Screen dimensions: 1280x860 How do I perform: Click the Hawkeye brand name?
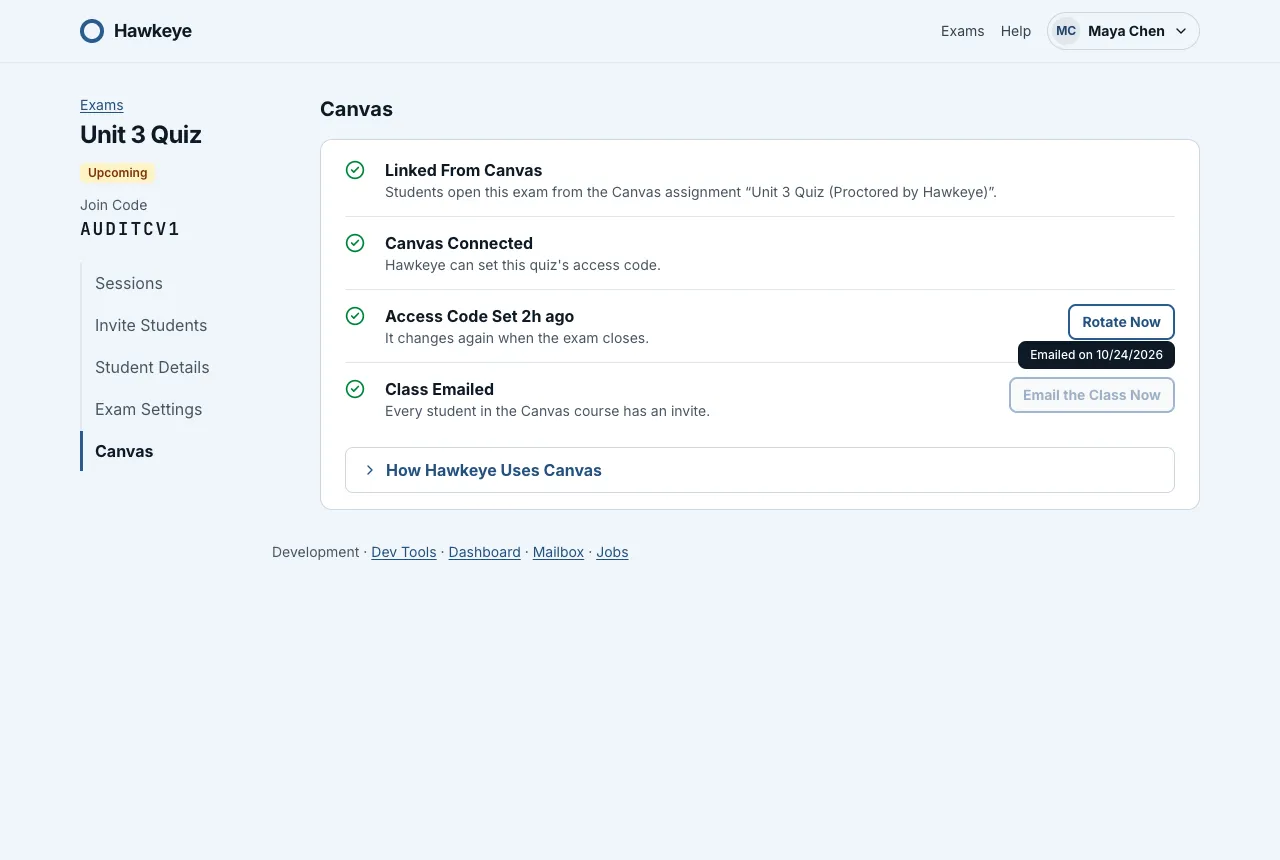click(x=153, y=31)
